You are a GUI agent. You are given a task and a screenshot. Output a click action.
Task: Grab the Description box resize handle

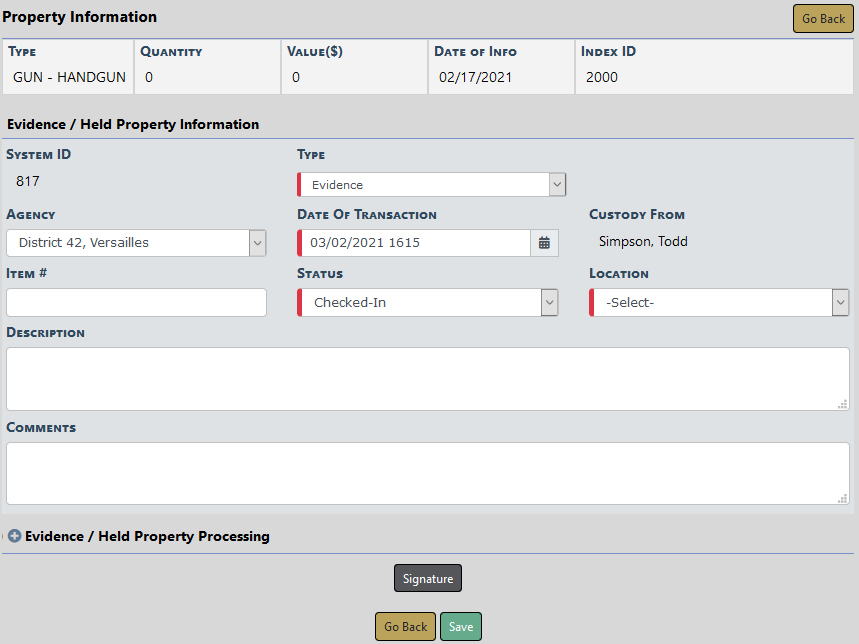pos(843,404)
